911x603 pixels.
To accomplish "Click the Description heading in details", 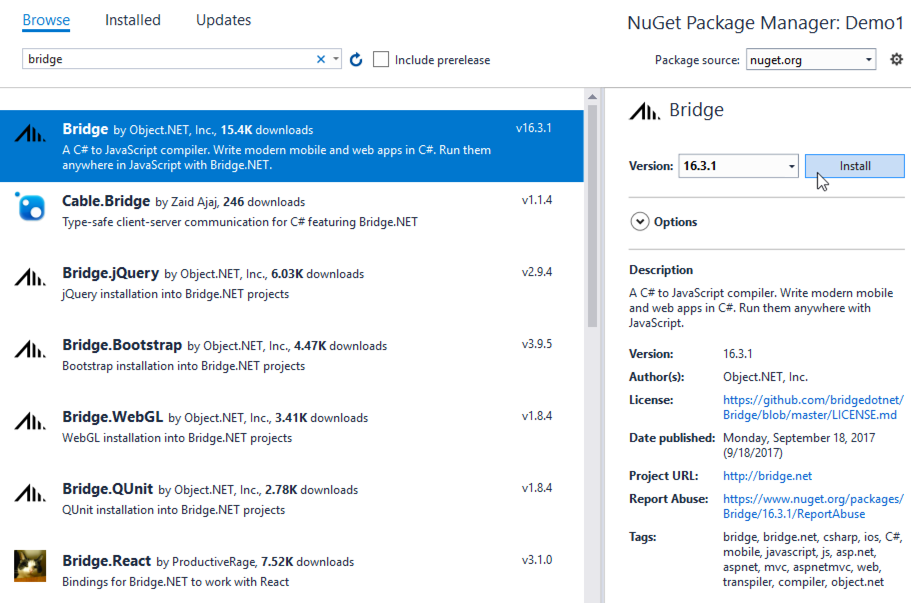I will click(x=661, y=270).
